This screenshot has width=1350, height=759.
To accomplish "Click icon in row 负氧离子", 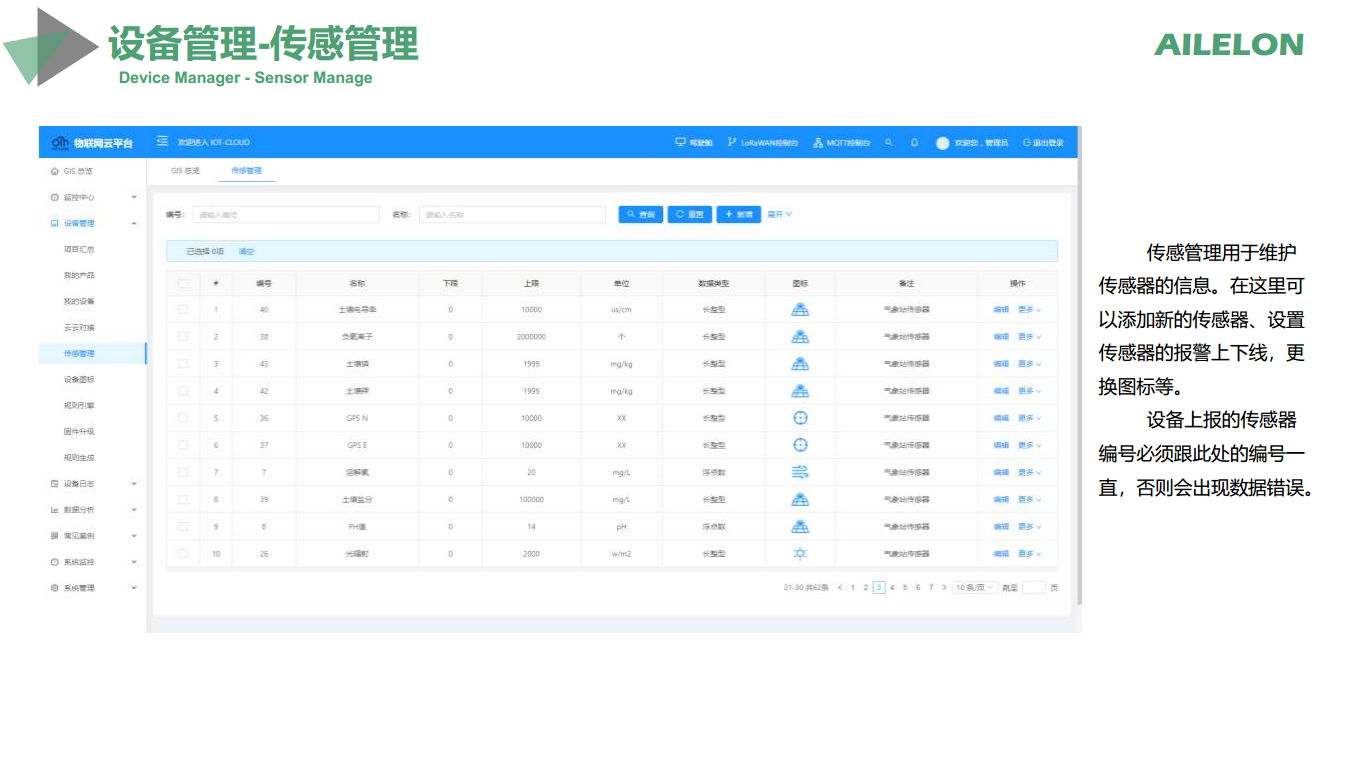I will [x=800, y=337].
